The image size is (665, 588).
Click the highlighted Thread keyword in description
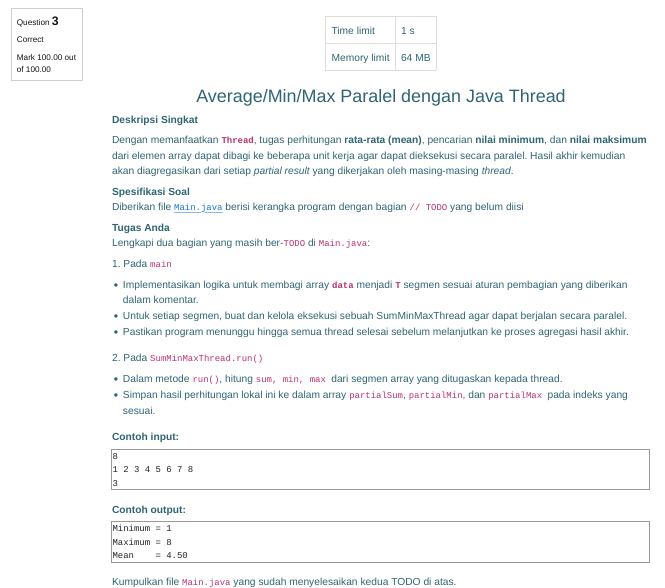click(x=237, y=140)
